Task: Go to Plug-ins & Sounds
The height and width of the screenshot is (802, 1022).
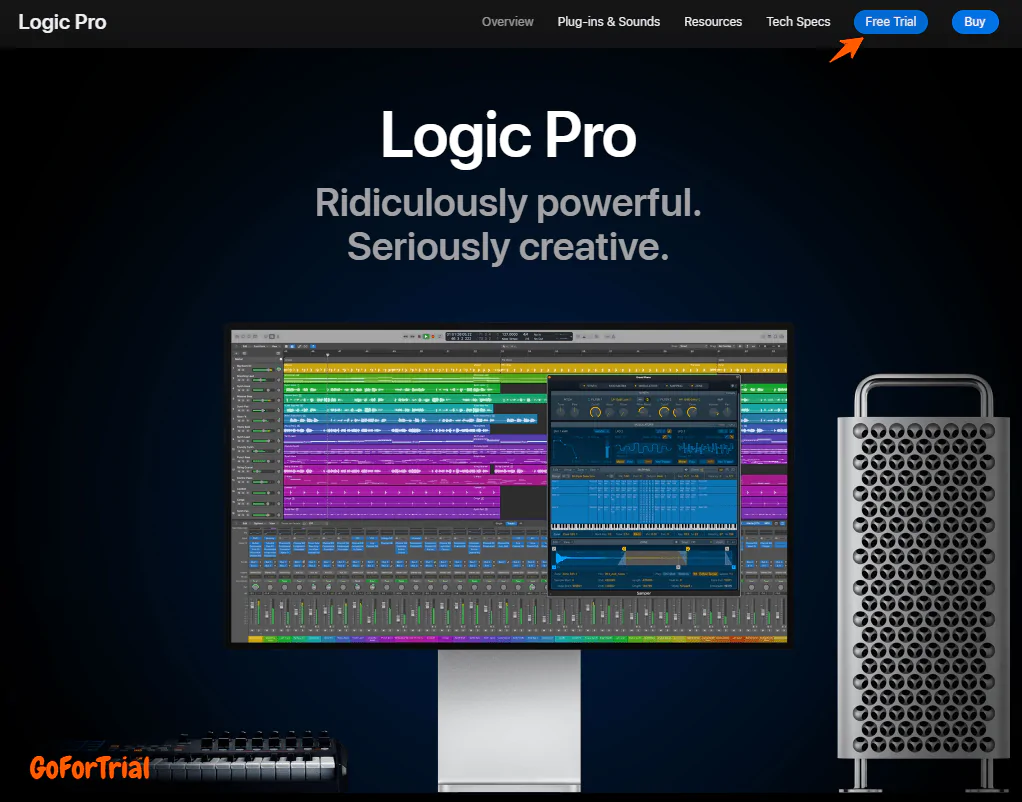Action: coord(608,22)
